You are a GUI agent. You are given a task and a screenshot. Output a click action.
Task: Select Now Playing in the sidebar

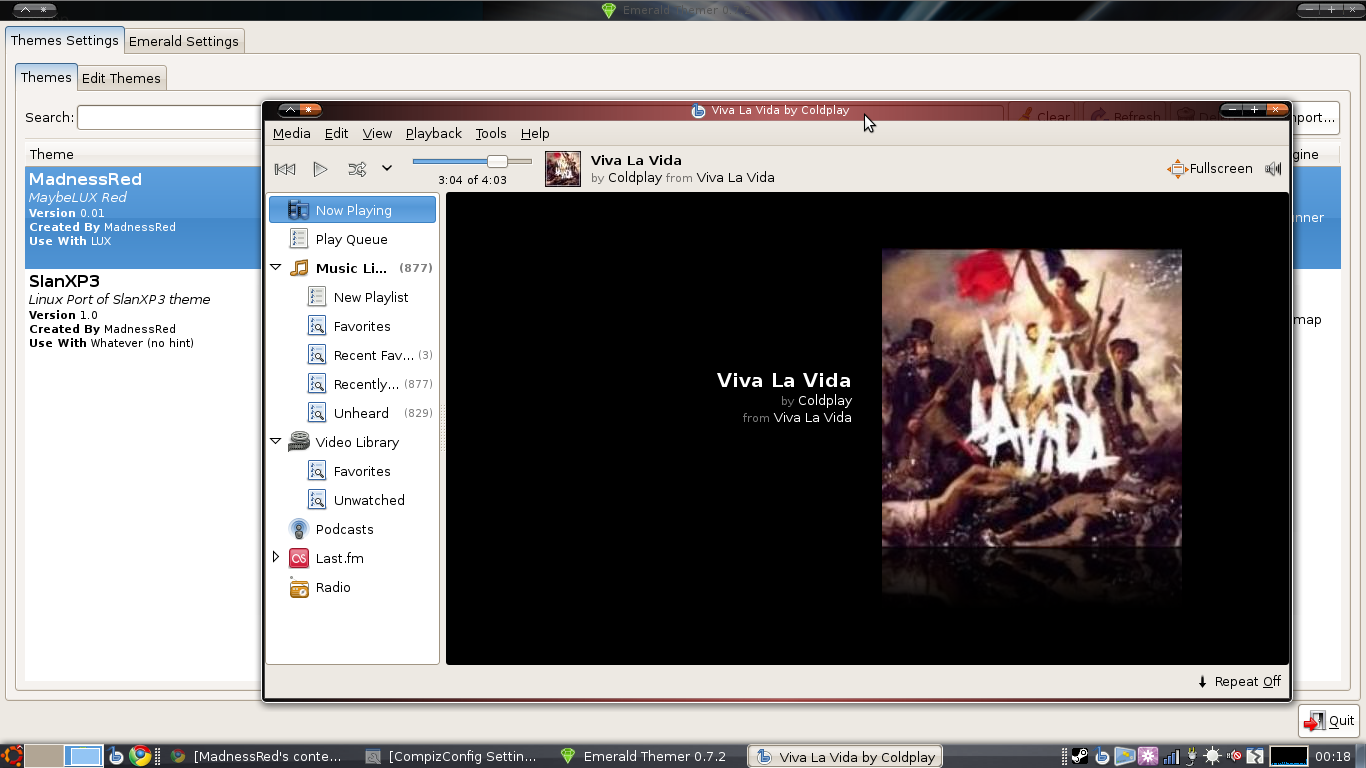pos(352,210)
